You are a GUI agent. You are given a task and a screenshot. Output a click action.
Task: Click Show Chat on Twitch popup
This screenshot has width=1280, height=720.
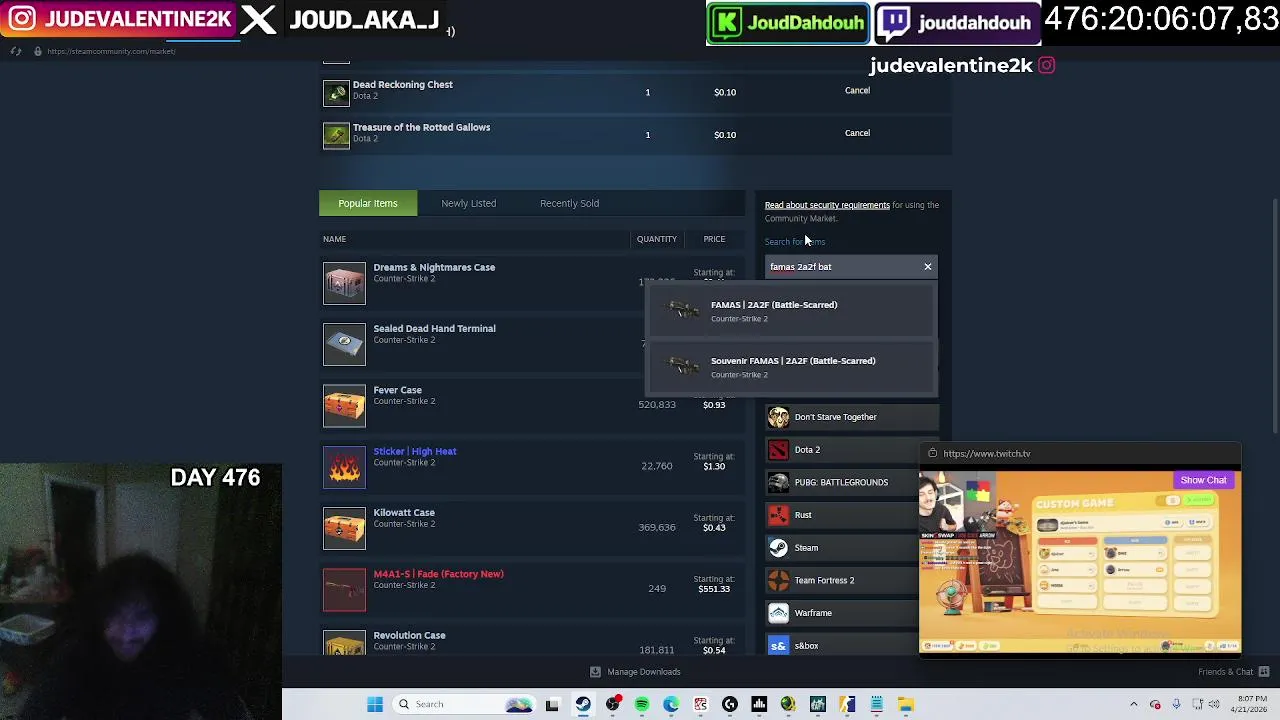[1203, 480]
